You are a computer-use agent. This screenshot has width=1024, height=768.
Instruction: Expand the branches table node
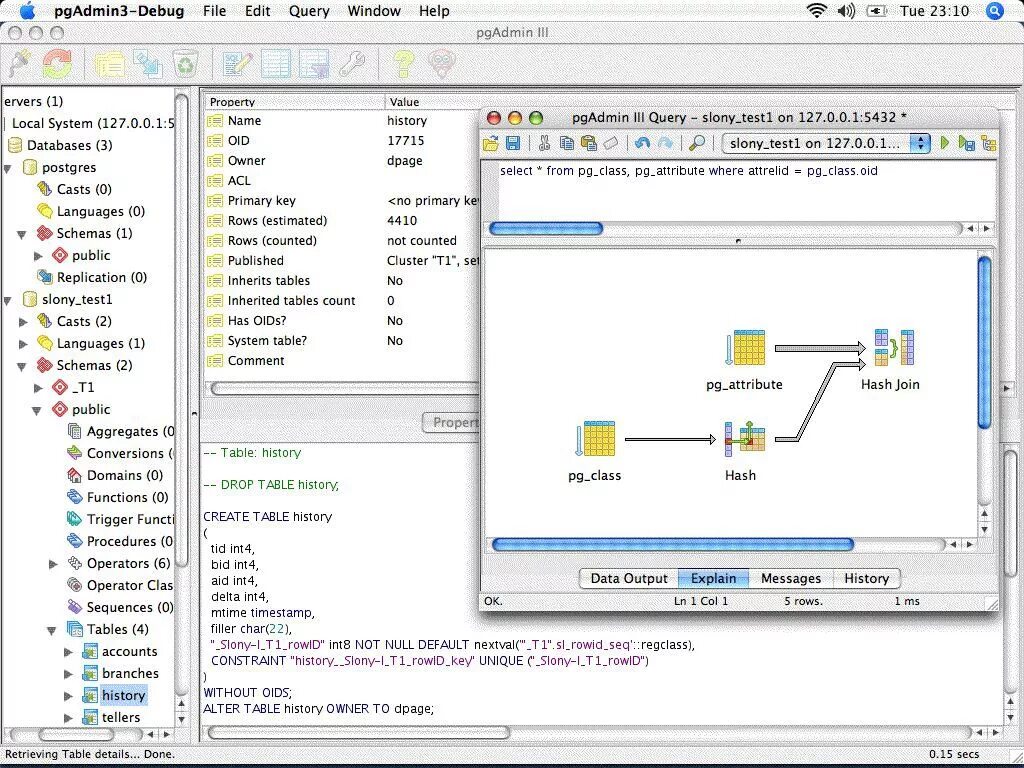pos(69,674)
